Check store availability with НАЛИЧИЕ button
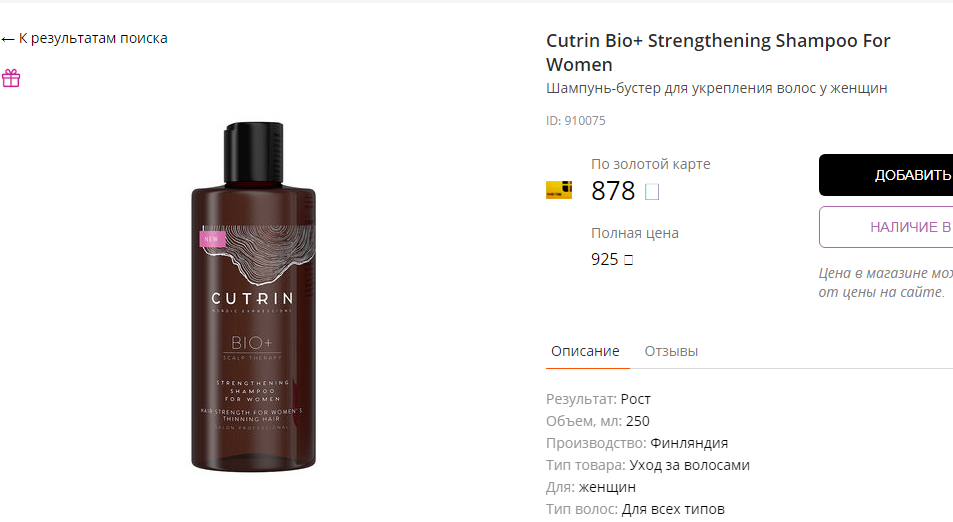The image size is (953, 522). [886, 227]
